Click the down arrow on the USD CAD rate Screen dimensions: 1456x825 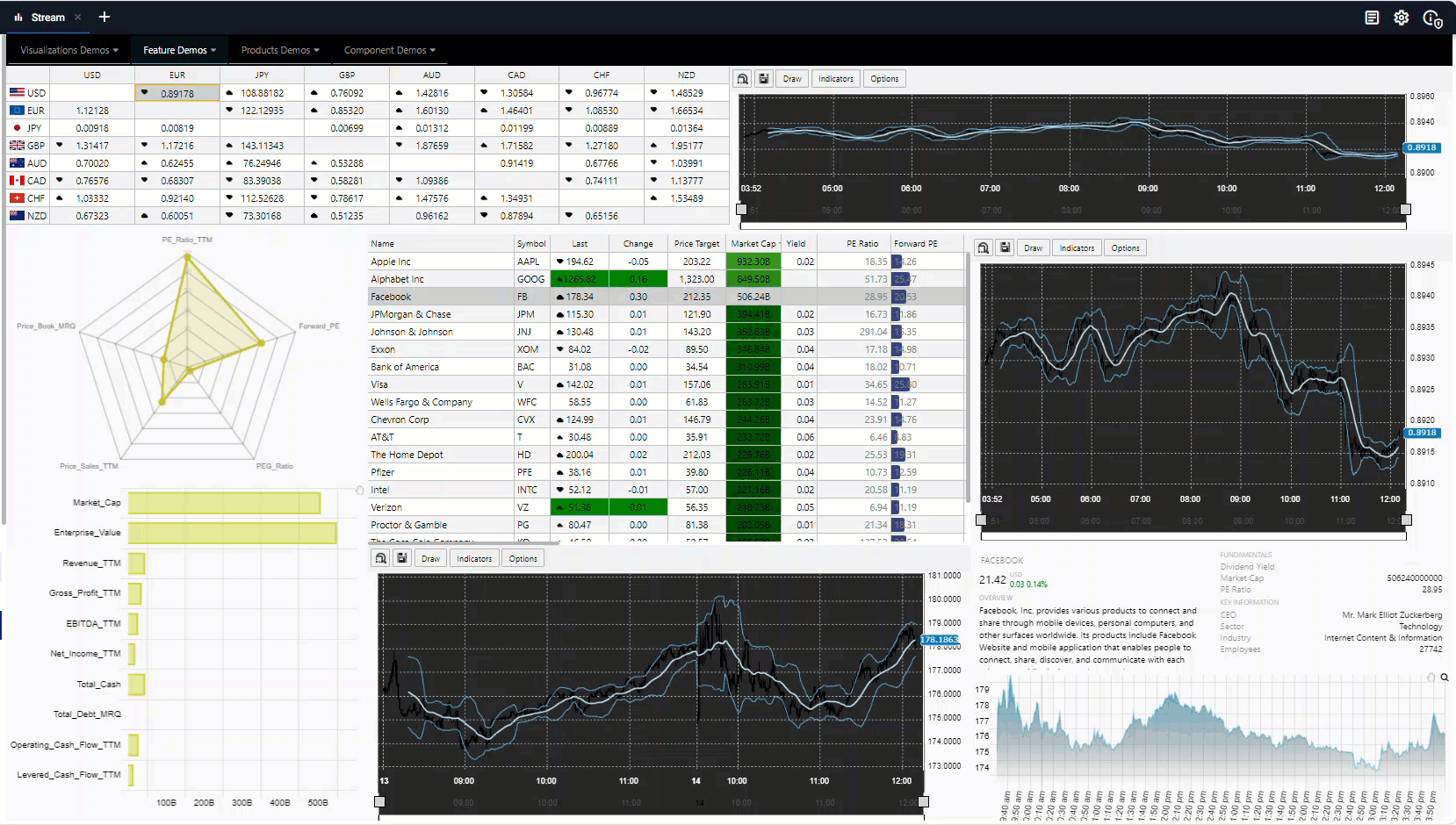[x=485, y=92]
